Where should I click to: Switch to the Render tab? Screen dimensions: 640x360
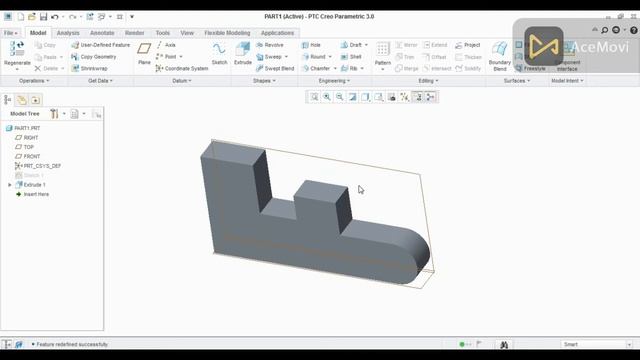(135, 33)
